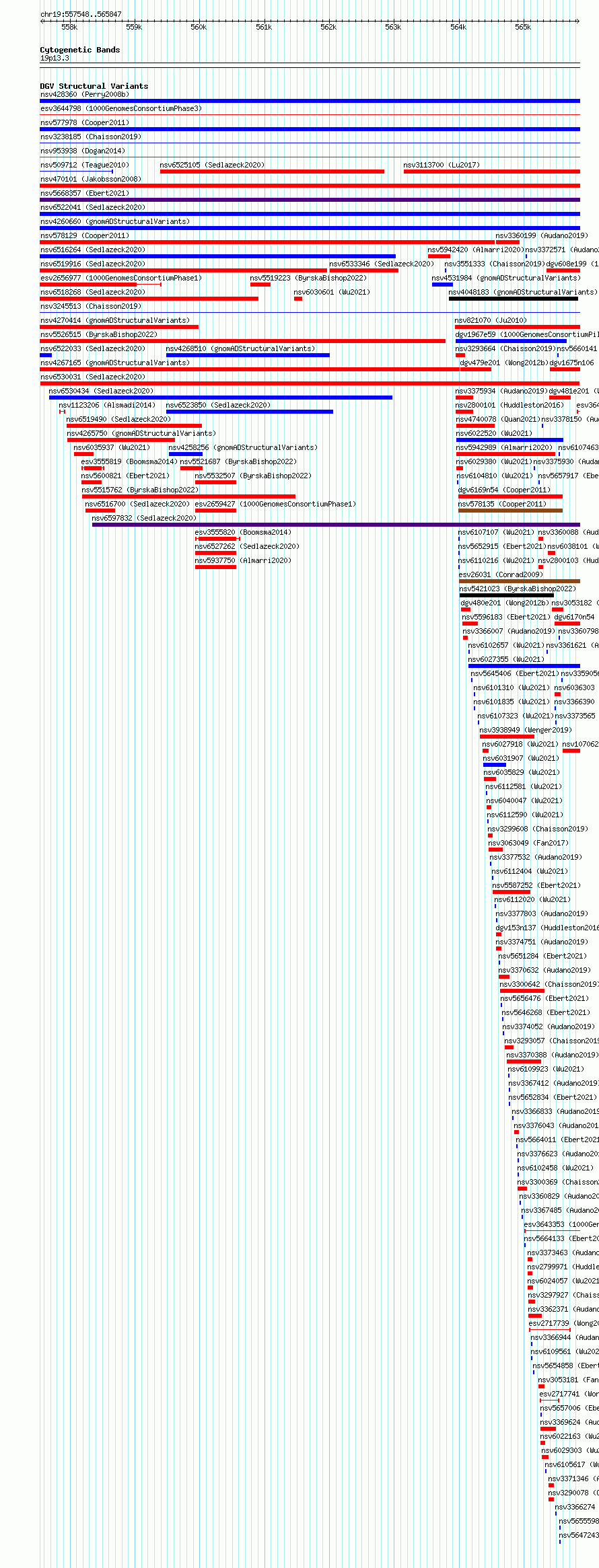Click the purple bar under nsv5668357 (Ebert2021)
The image size is (599, 1568).
(310, 200)
